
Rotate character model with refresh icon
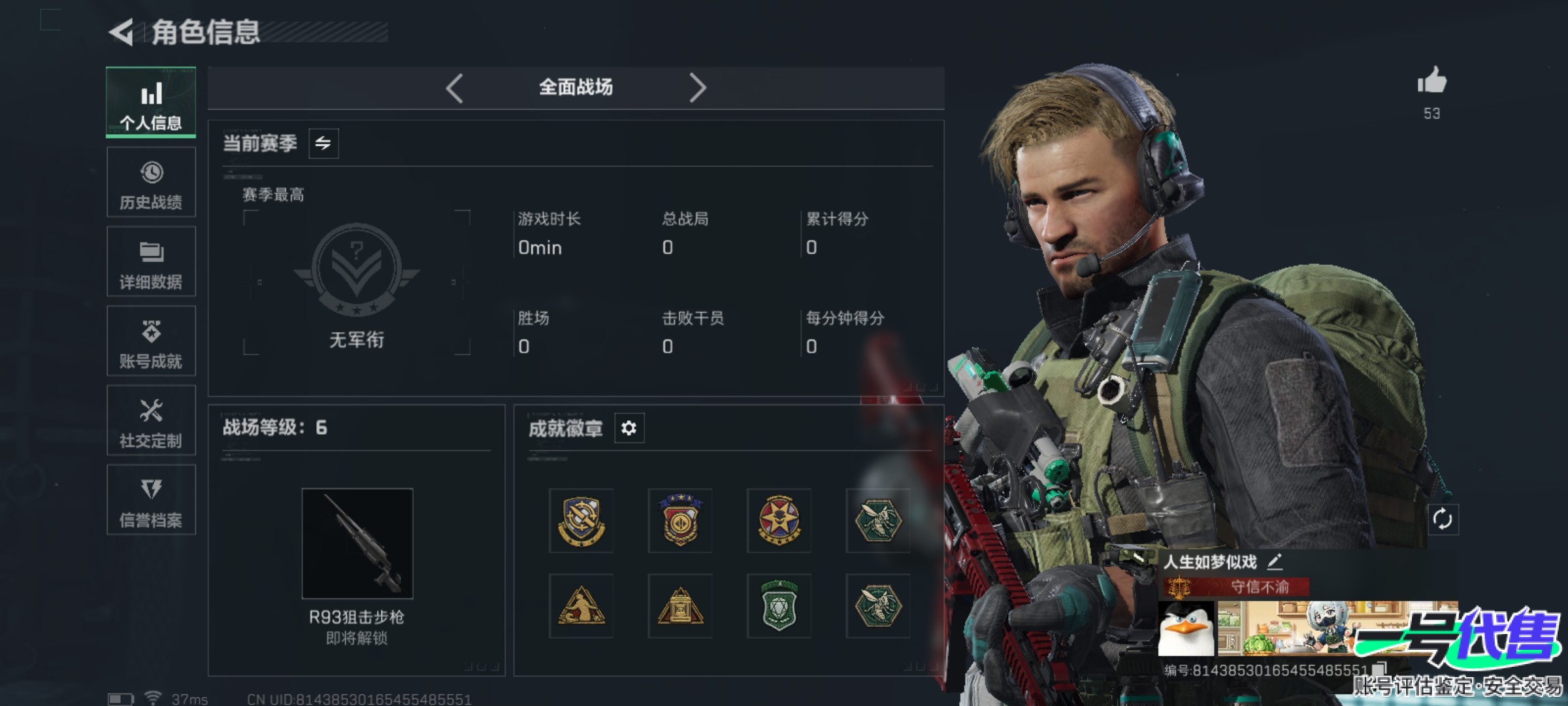(x=1443, y=520)
